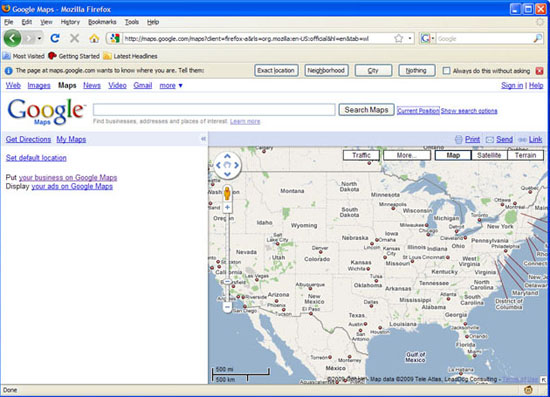Open the Edit menu
Viewport: 550px width, 397px height.
(x=27, y=22)
